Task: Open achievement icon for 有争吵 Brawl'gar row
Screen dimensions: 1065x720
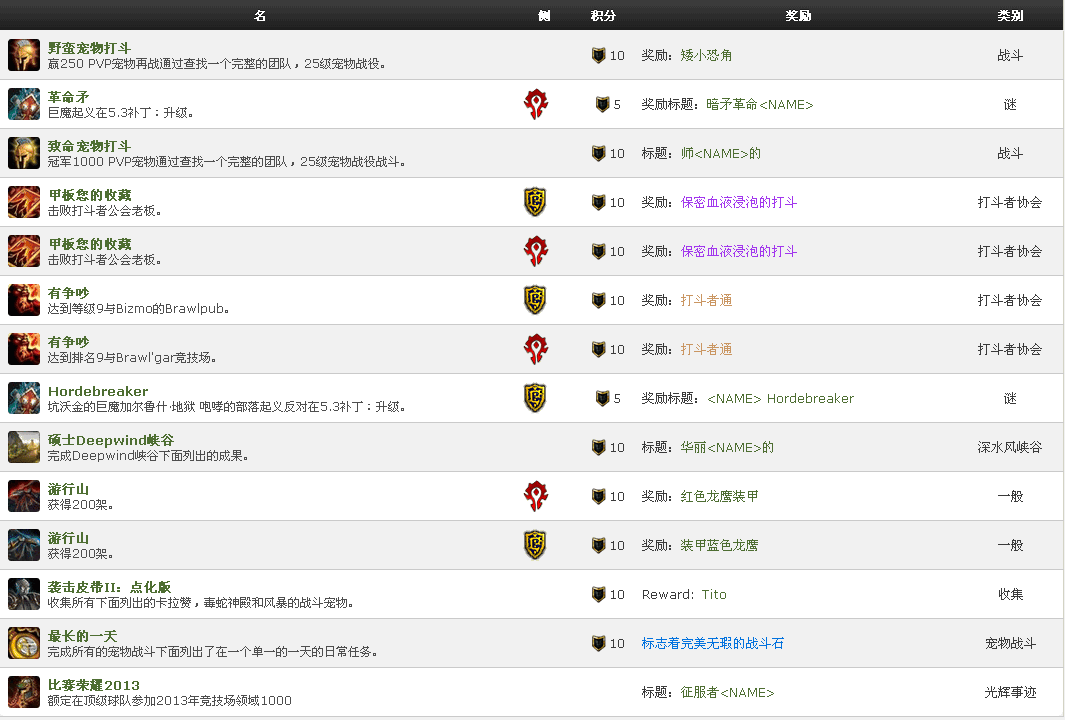Action: [x=24, y=349]
